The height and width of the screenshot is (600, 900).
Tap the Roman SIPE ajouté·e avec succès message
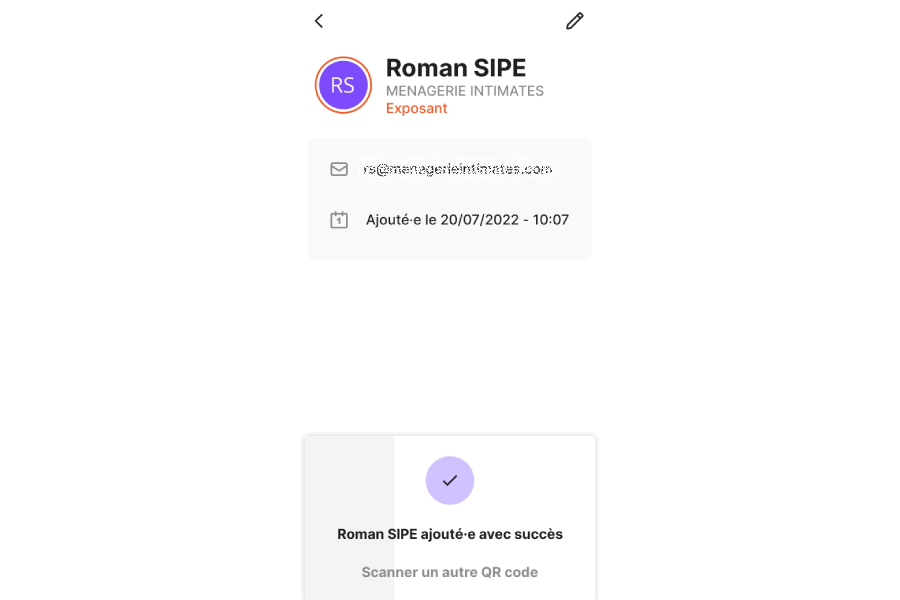click(x=450, y=534)
